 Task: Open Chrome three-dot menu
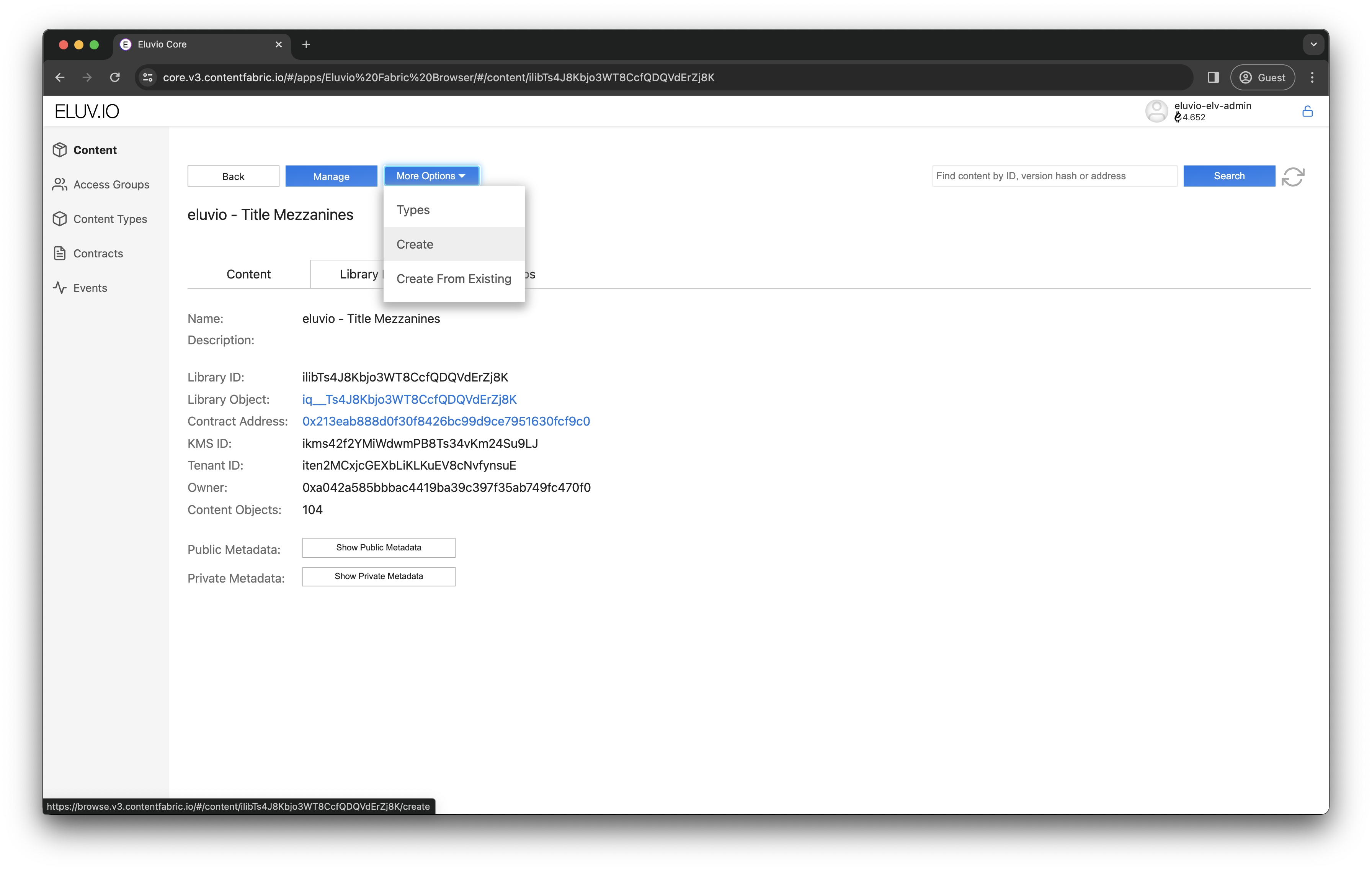(x=1312, y=77)
